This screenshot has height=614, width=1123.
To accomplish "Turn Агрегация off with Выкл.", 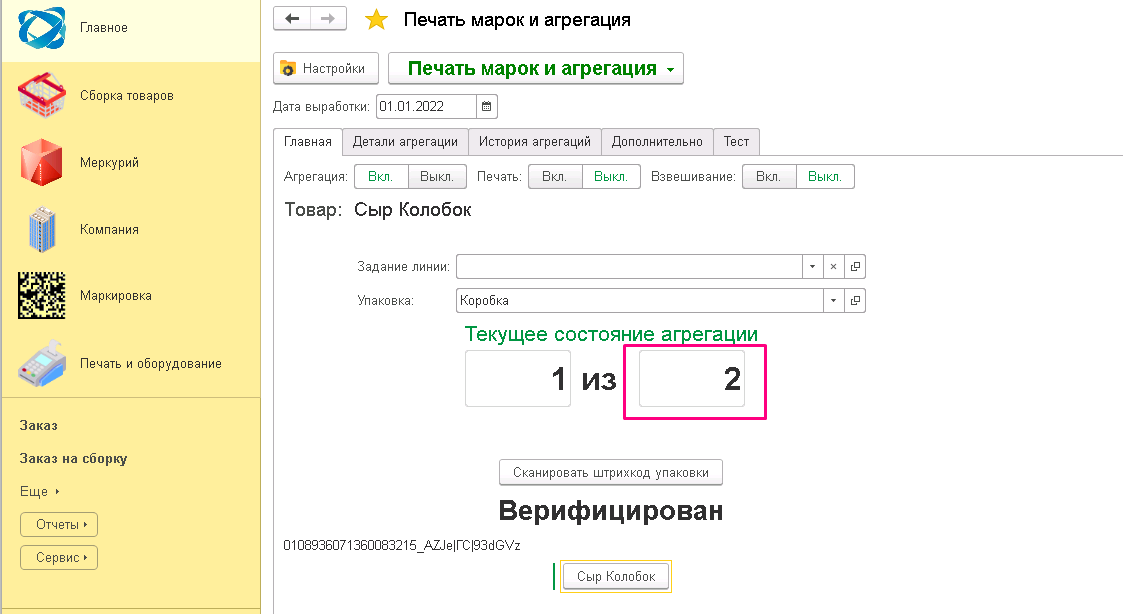I will point(437,177).
